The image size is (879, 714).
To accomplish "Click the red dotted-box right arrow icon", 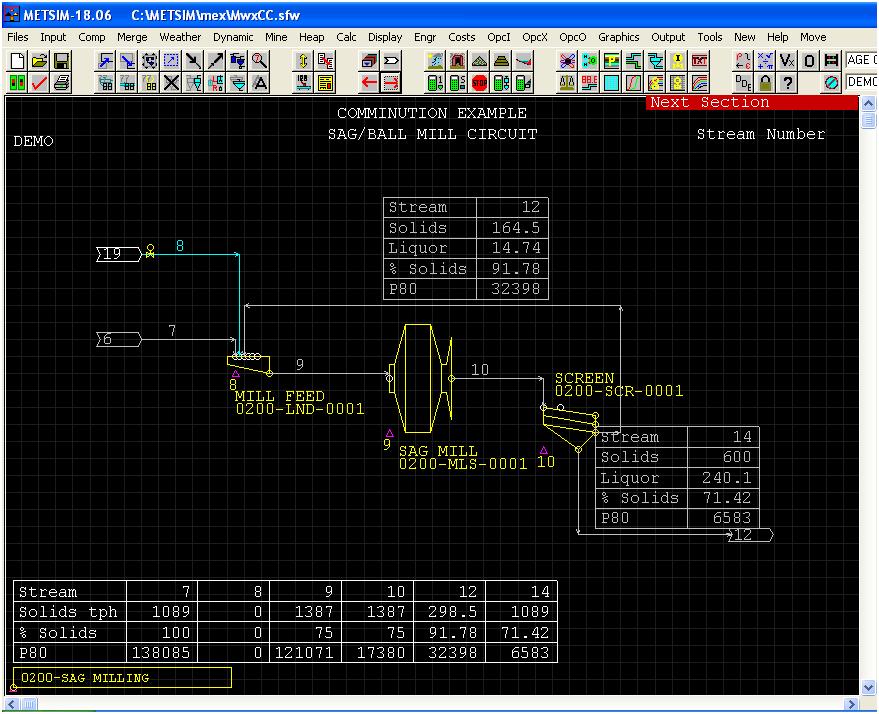I will coord(391,83).
